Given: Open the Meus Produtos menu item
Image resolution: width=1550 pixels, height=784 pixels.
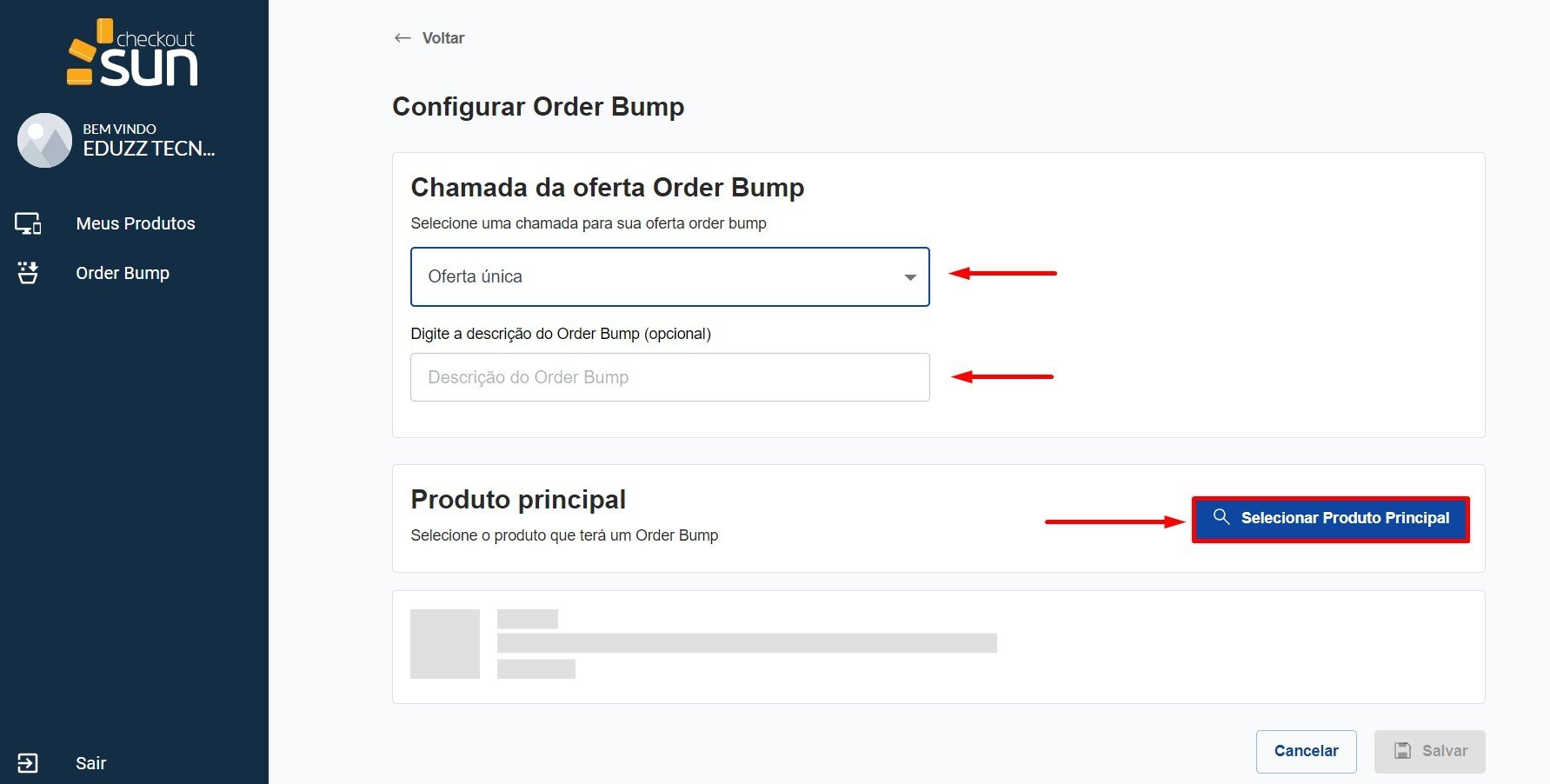Looking at the screenshot, I should point(136,223).
